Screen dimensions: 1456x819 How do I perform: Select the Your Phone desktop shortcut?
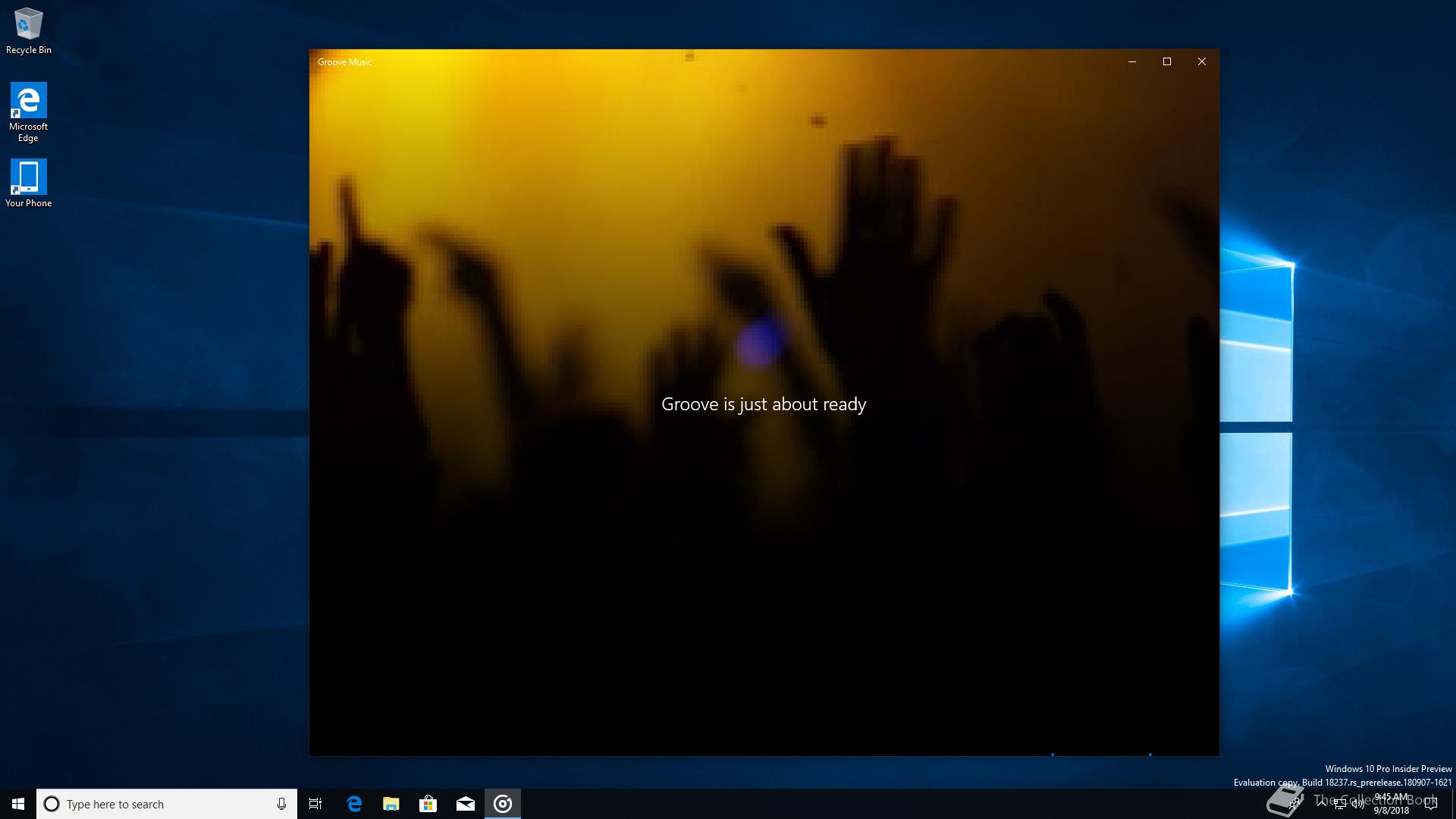(28, 183)
